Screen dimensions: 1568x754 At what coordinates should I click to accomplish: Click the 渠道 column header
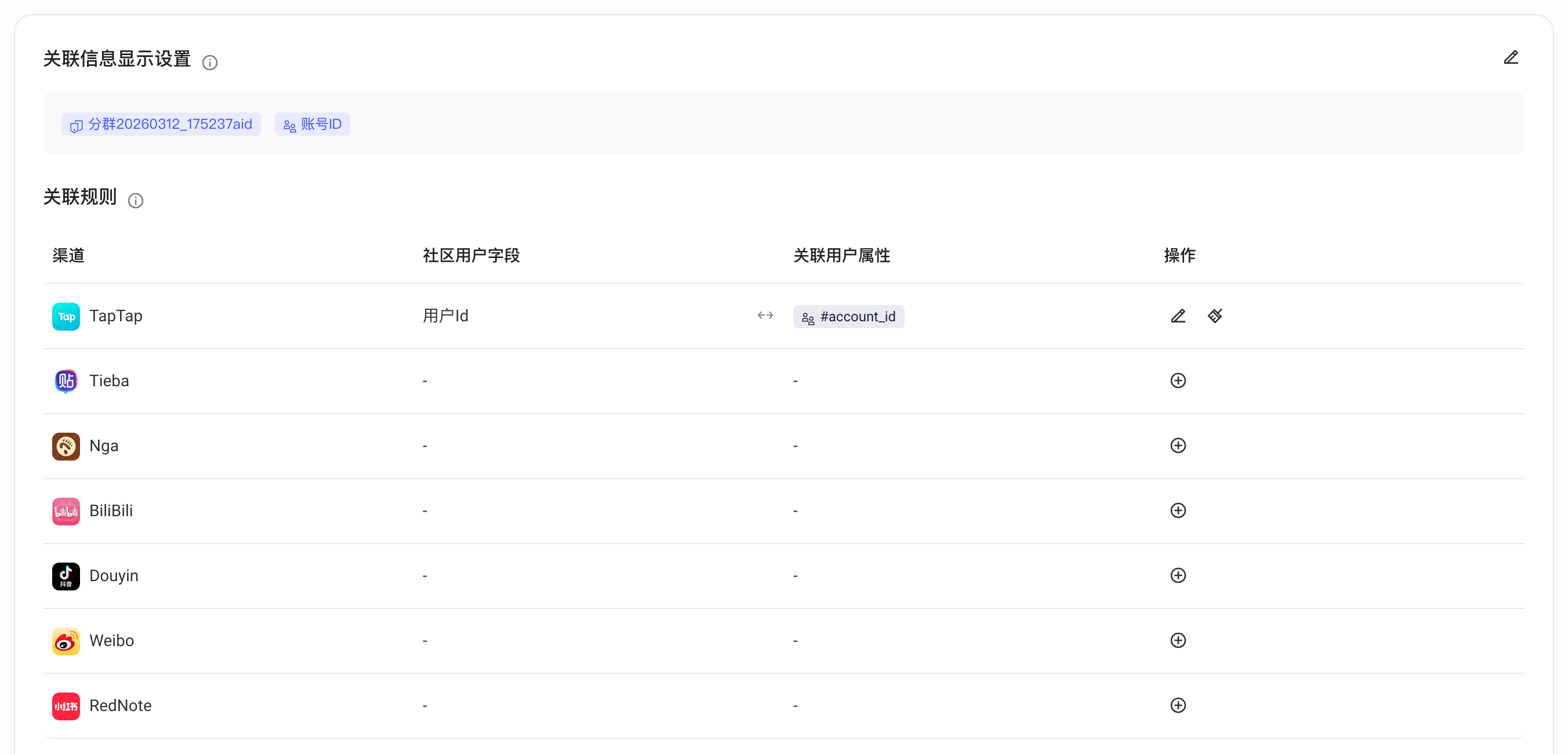(x=68, y=255)
